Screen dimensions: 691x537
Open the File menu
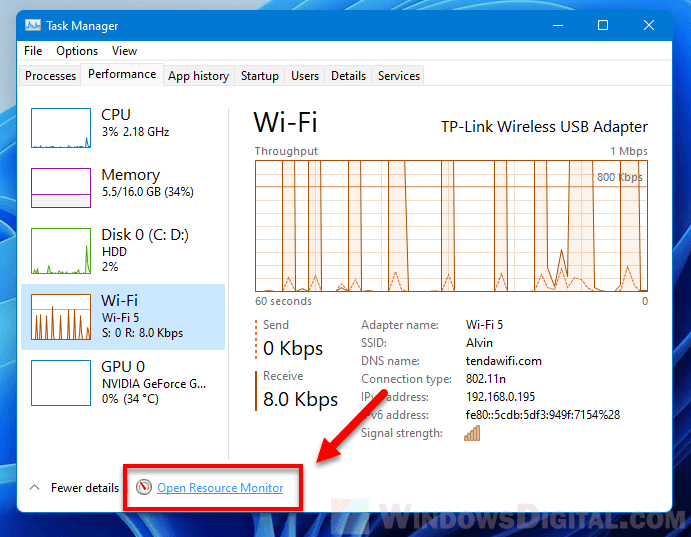pyautogui.click(x=33, y=51)
